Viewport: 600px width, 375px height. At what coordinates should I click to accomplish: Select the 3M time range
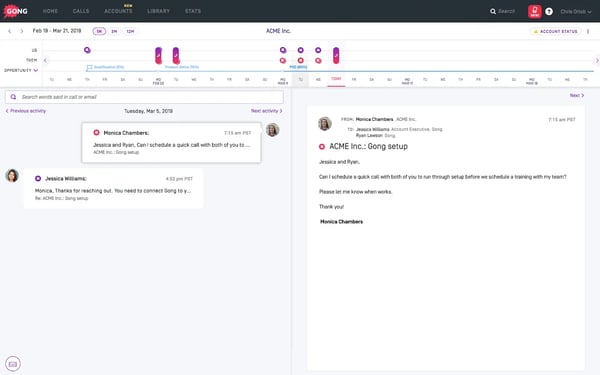click(x=114, y=31)
